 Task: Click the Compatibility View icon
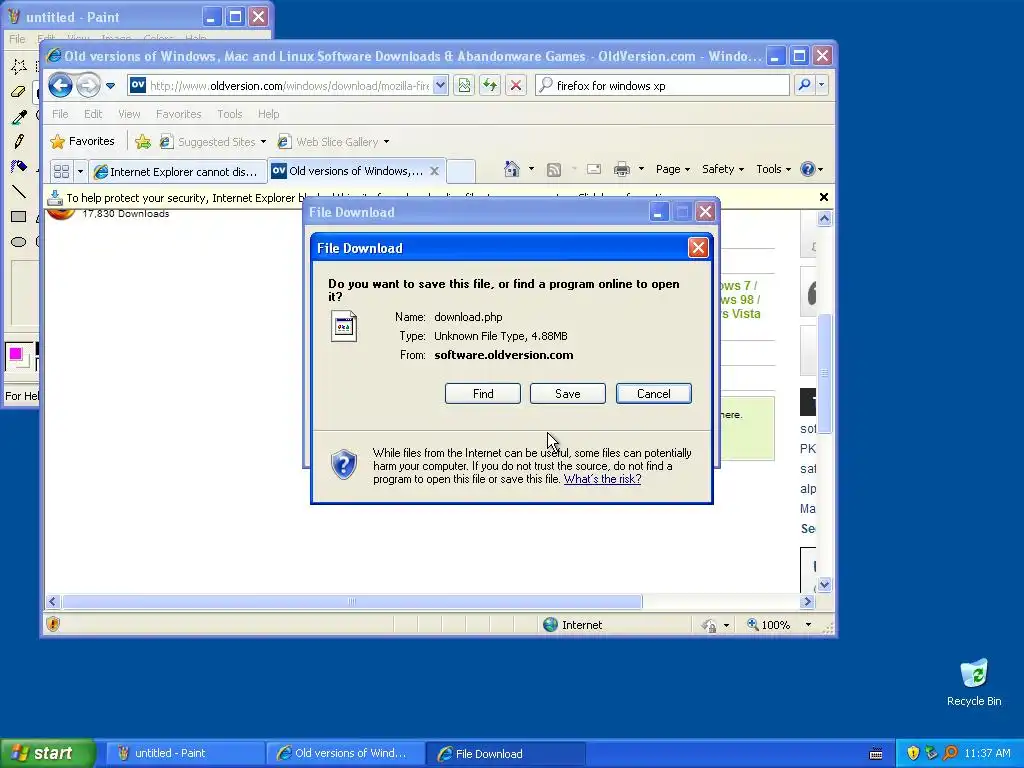[x=464, y=85]
